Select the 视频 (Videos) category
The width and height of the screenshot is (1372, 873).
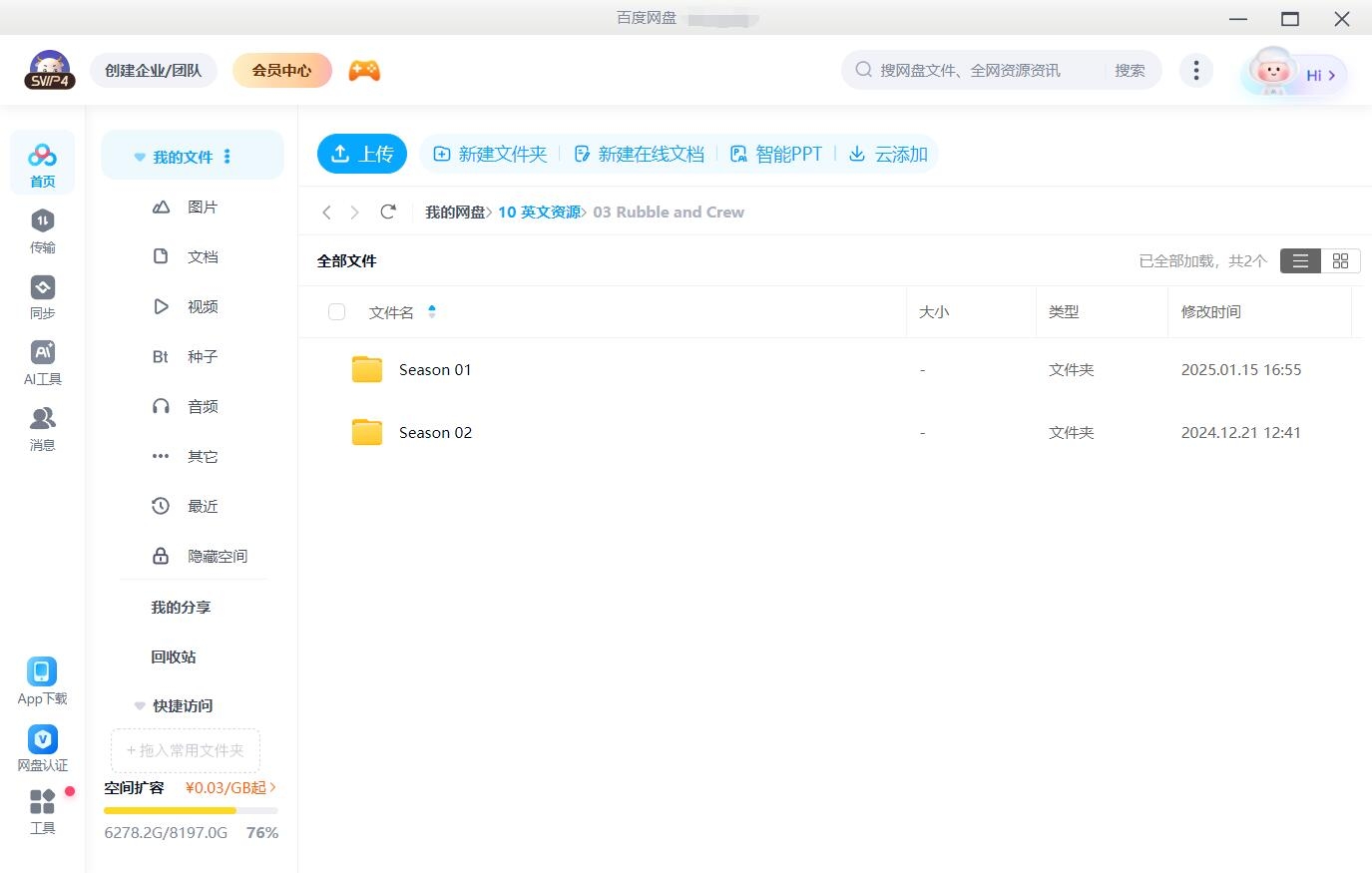coord(201,306)
